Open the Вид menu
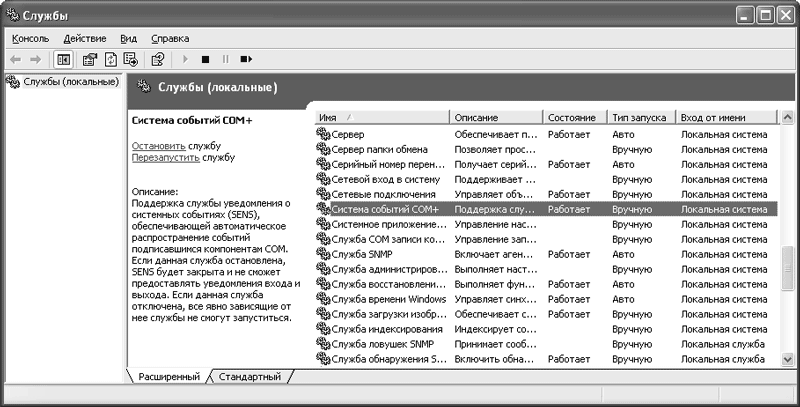 tap(129, 39)
